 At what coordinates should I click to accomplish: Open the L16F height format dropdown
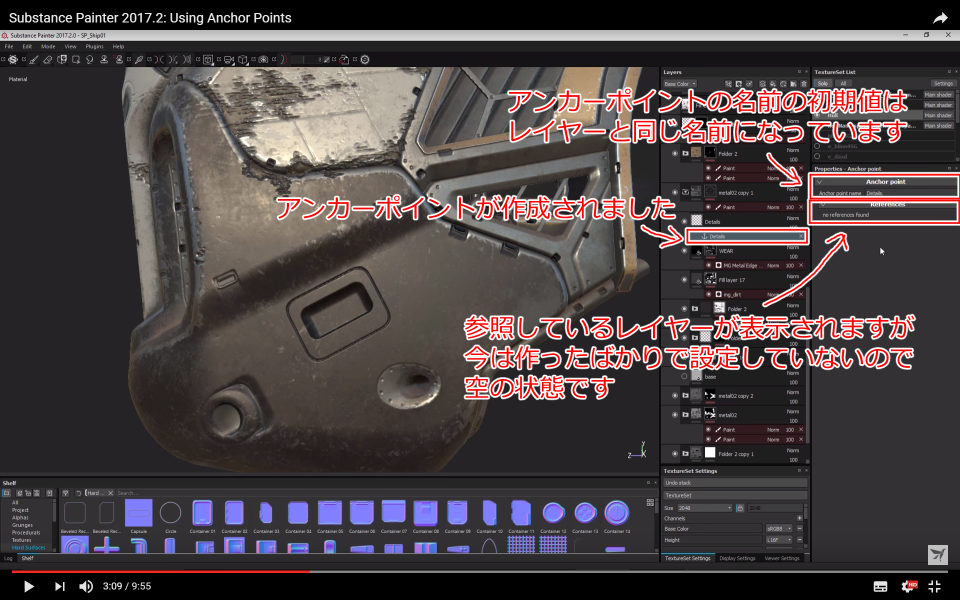(x=779, y=540)
